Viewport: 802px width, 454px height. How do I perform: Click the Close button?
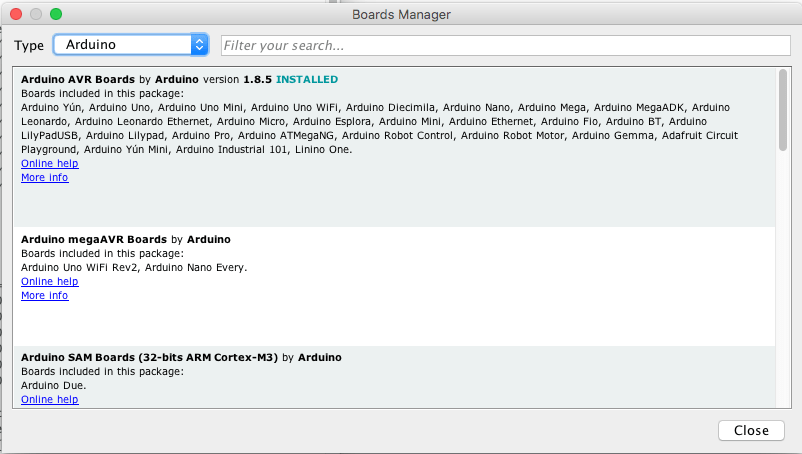point(751,430)
